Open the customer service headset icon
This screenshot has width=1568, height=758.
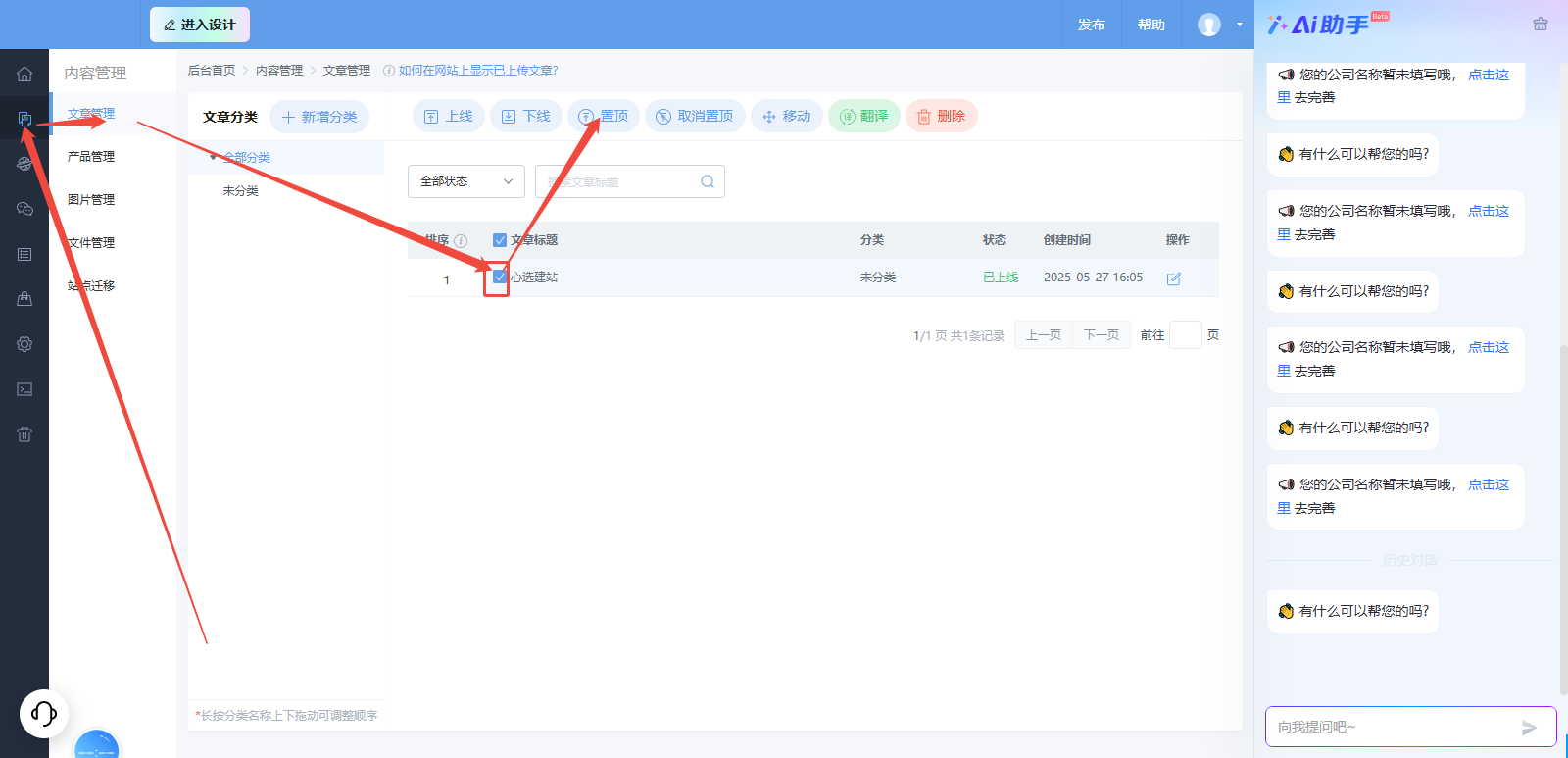point(44,713)
